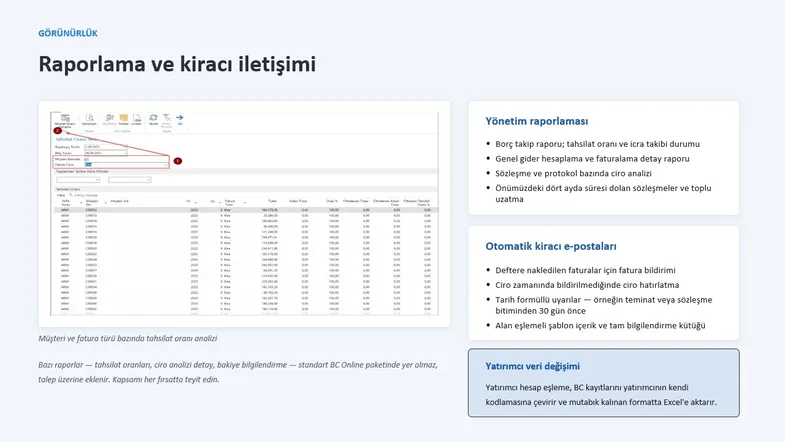Click bullet 'Ciro zamanında bildirilmediğinde ciro hatırlatma'
785x442 pixels.
pos(587,285)
